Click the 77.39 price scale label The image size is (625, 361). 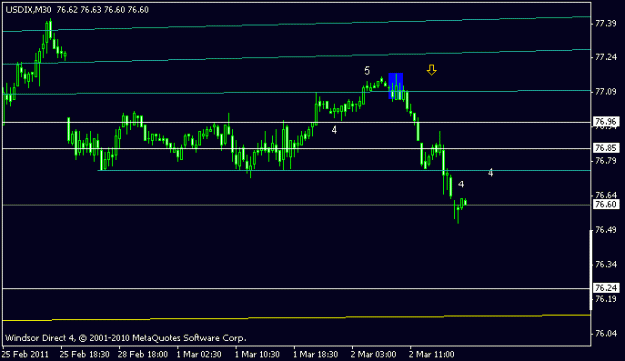(x=605, y=24)
